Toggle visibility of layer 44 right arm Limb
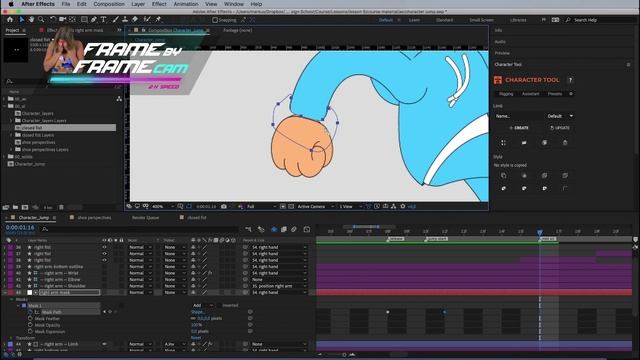The width and height of the screenshot is (640, 360). (x=104, y=344)
